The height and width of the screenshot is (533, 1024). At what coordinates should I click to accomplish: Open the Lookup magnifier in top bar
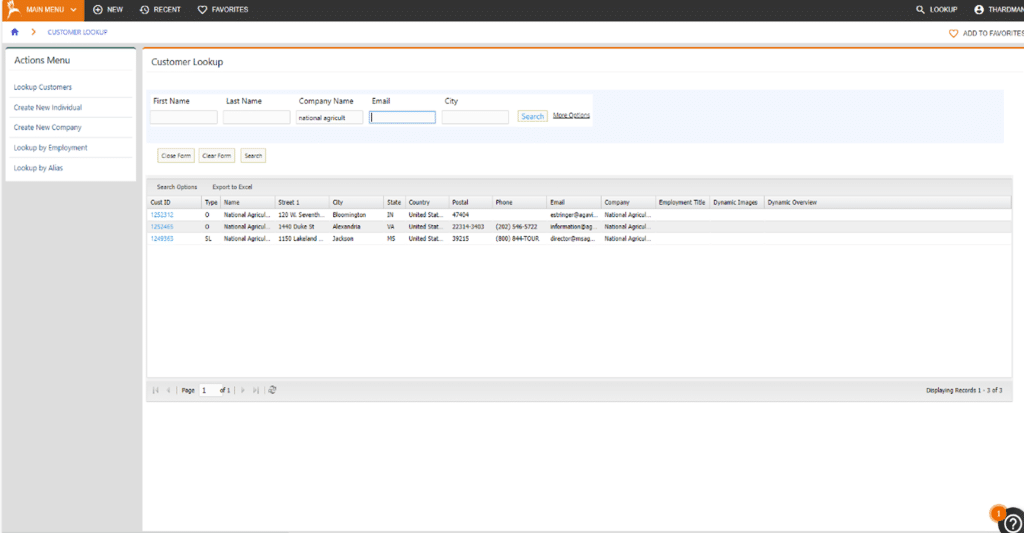922,9
